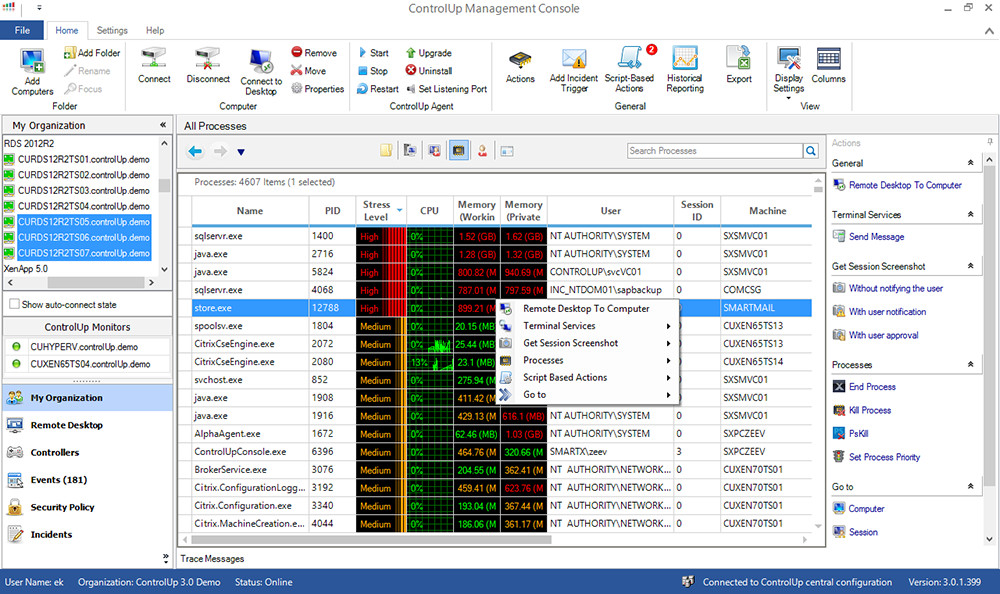Toggle Show auto-connect state checkbox

coord(14,304)
